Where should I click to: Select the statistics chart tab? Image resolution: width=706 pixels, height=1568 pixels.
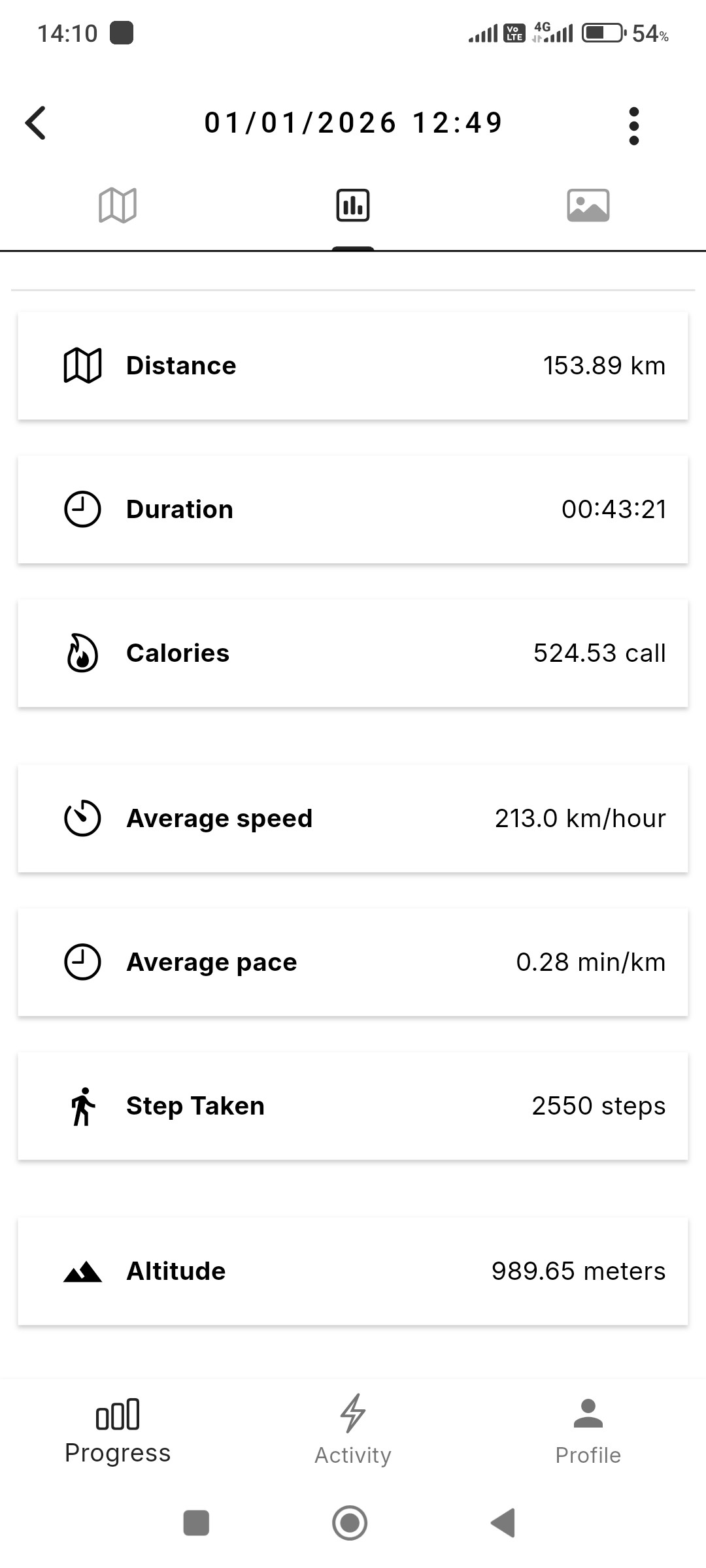coord(353,206)
